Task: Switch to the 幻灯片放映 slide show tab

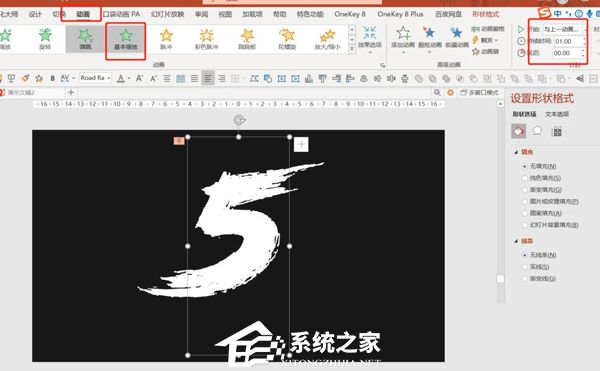Action: [x=167, y=14]
